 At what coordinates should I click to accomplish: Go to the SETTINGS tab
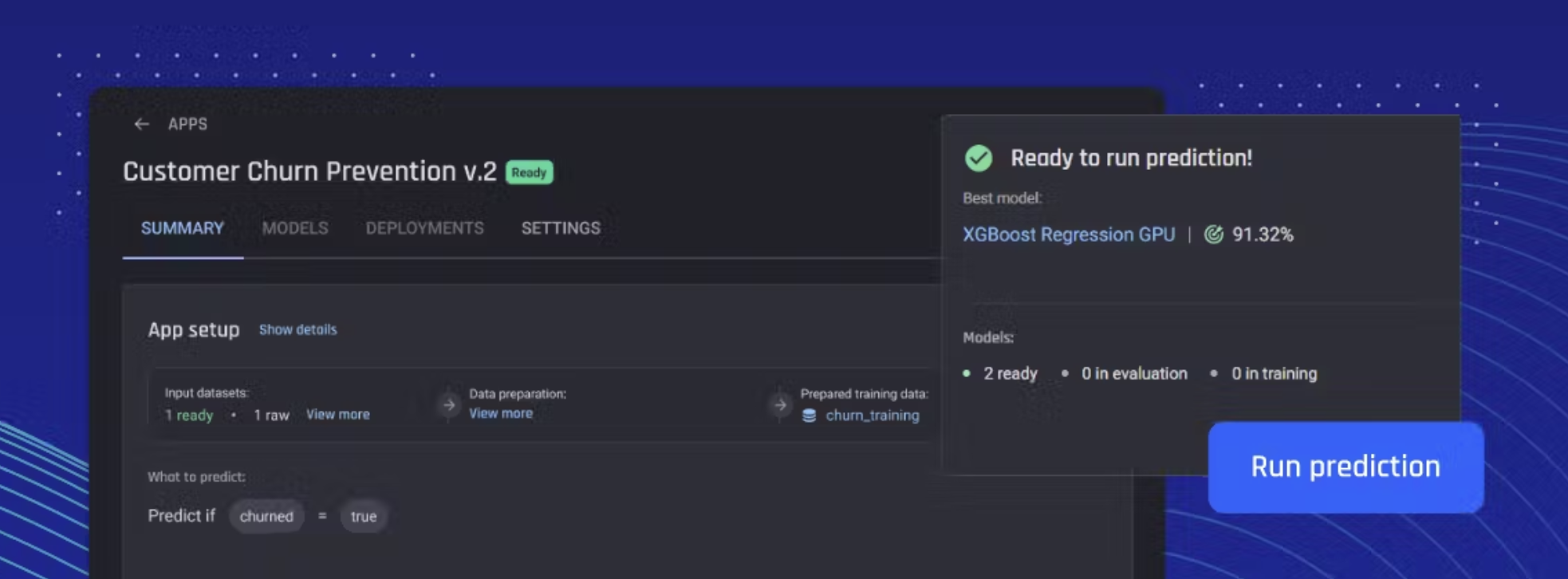tap(561, 229)
